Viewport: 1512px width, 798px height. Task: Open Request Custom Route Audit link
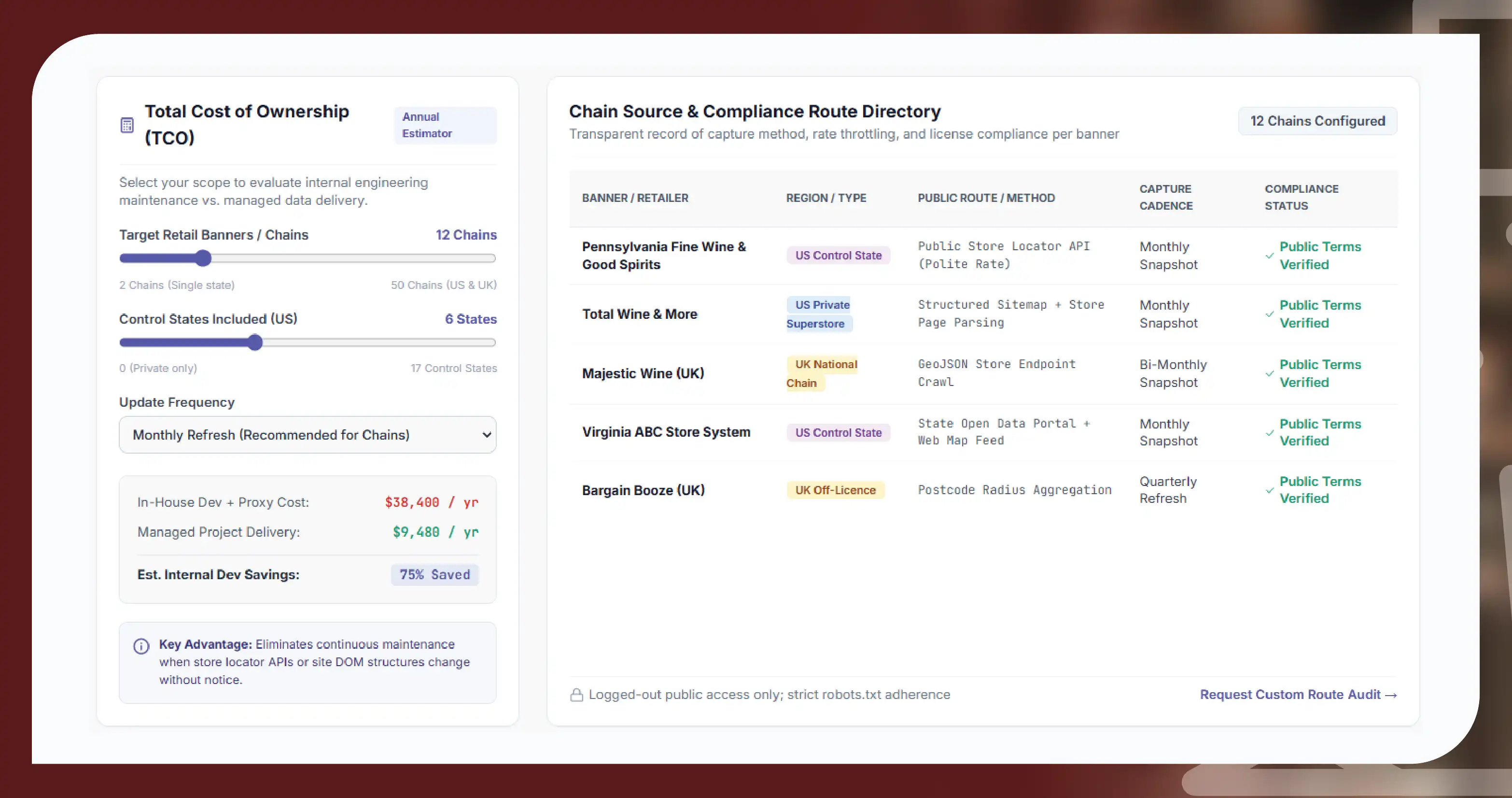click(1298, 695)
